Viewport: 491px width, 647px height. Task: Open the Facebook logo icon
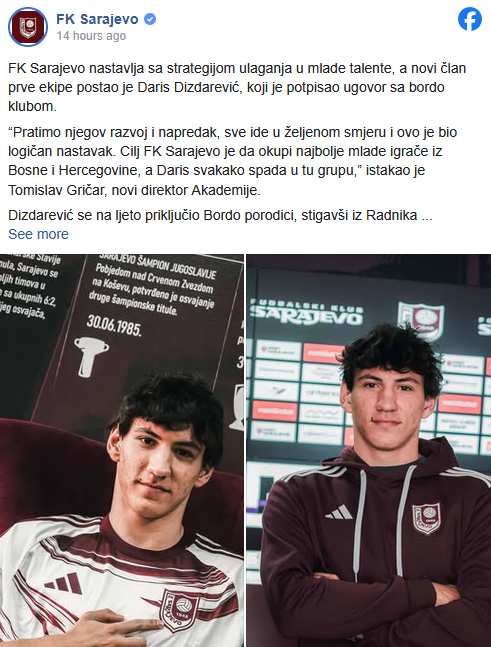point(470,19)
